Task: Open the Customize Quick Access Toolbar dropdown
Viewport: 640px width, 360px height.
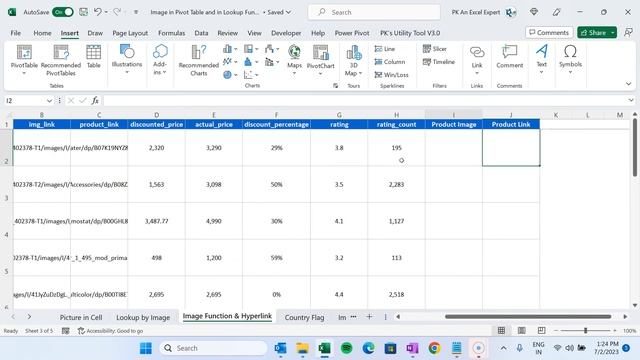Action: 136,12
